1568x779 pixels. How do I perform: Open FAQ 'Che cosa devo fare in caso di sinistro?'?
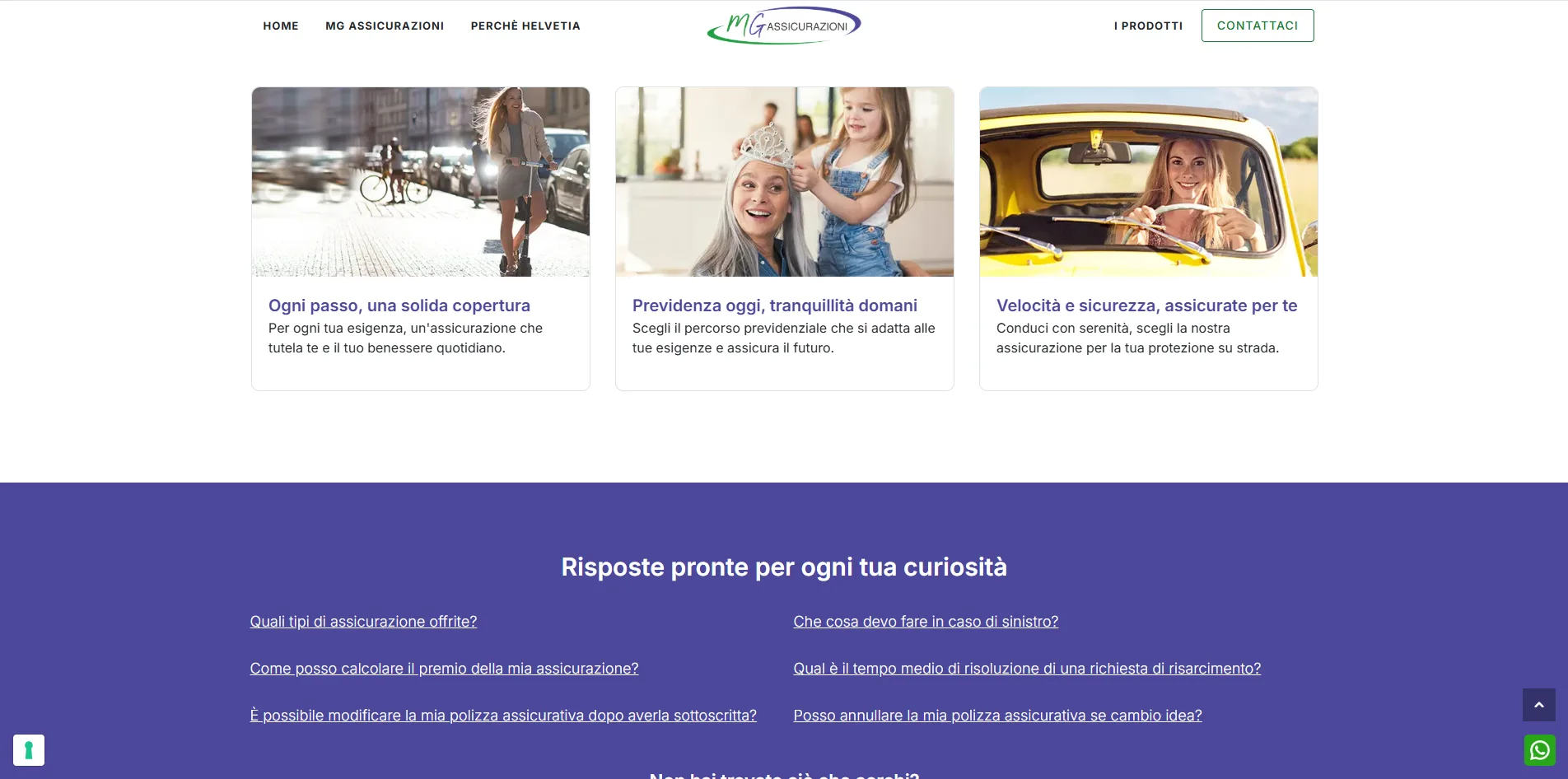tap(926, 622)
